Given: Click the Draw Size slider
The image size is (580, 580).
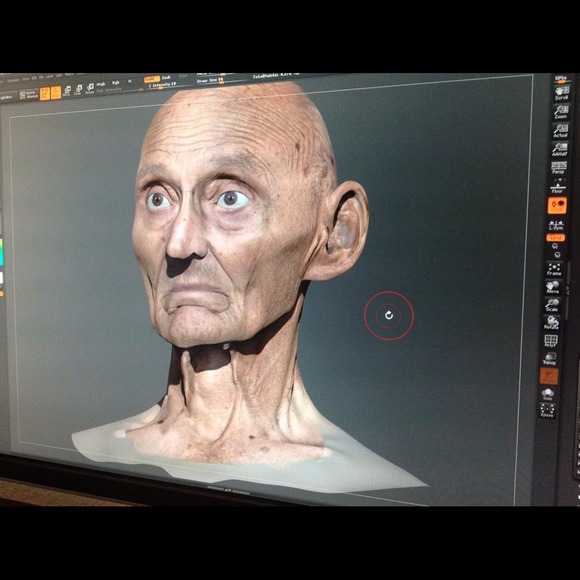Looking at the screenshot, I should (x=210, y=80).
